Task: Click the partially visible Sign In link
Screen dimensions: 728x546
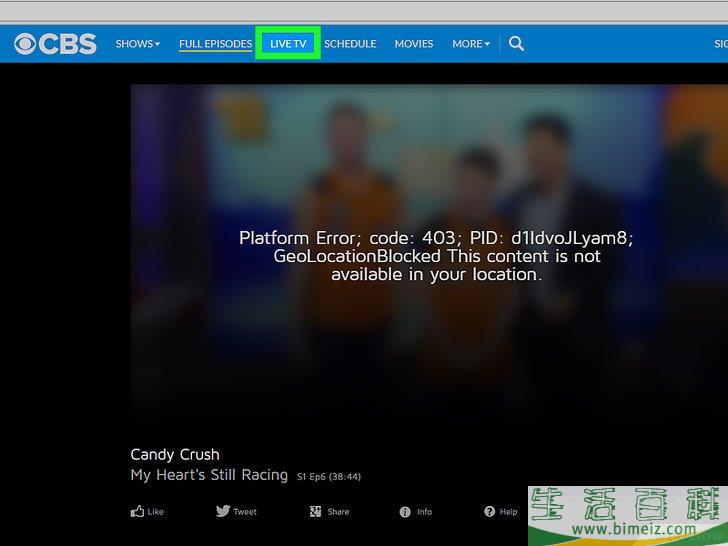Action: [720, 44]
